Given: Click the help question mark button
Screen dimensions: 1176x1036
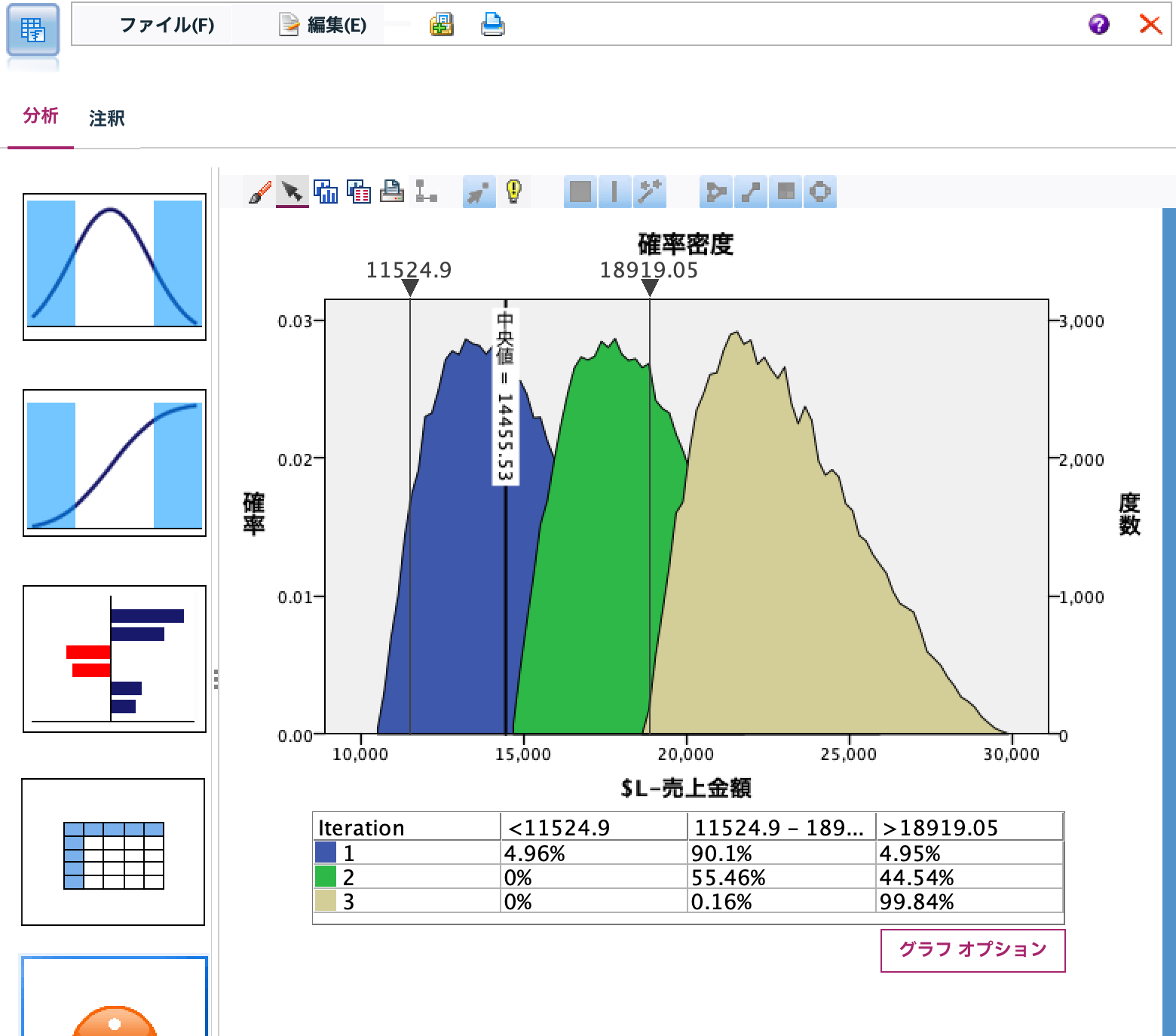Looking at the screenshot, I should coord(1098,25).
